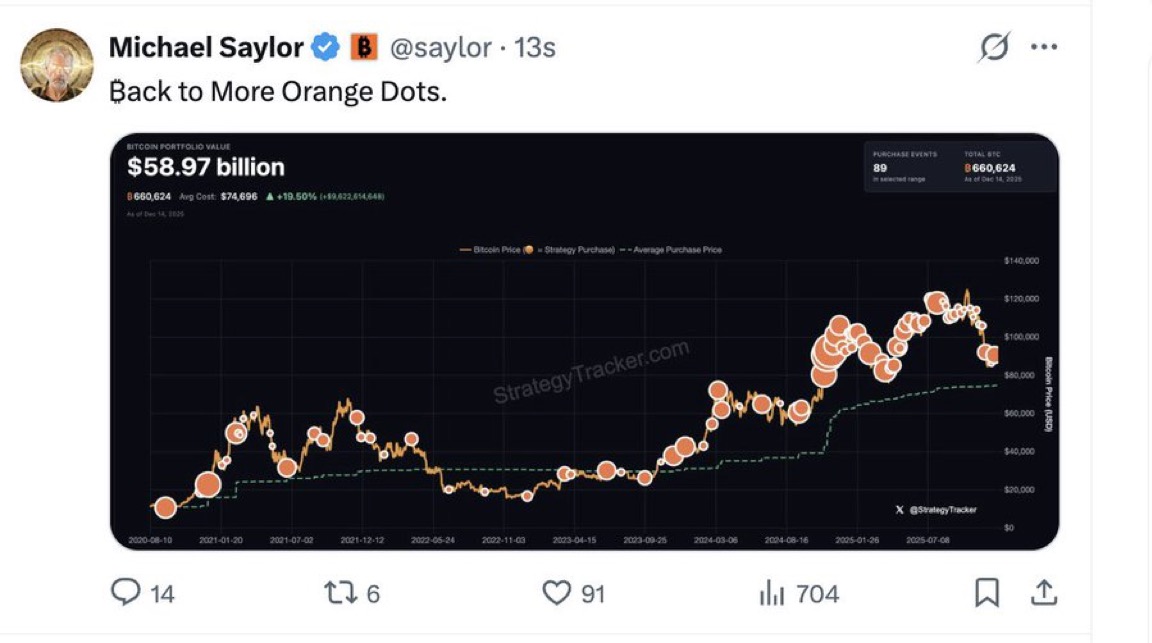Click the tweet text about Orange Dots
The height and width of the screenshot is (643, 1152).
tap(277, 91)
